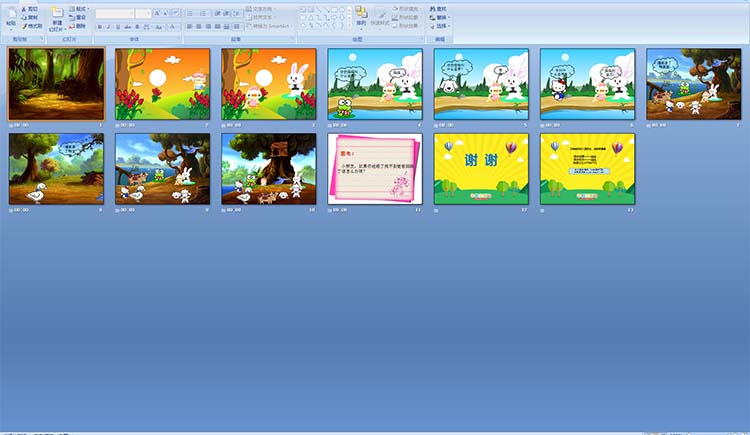
Task: Select slide 10, the treehouse scene
Action: pos(269,169)
